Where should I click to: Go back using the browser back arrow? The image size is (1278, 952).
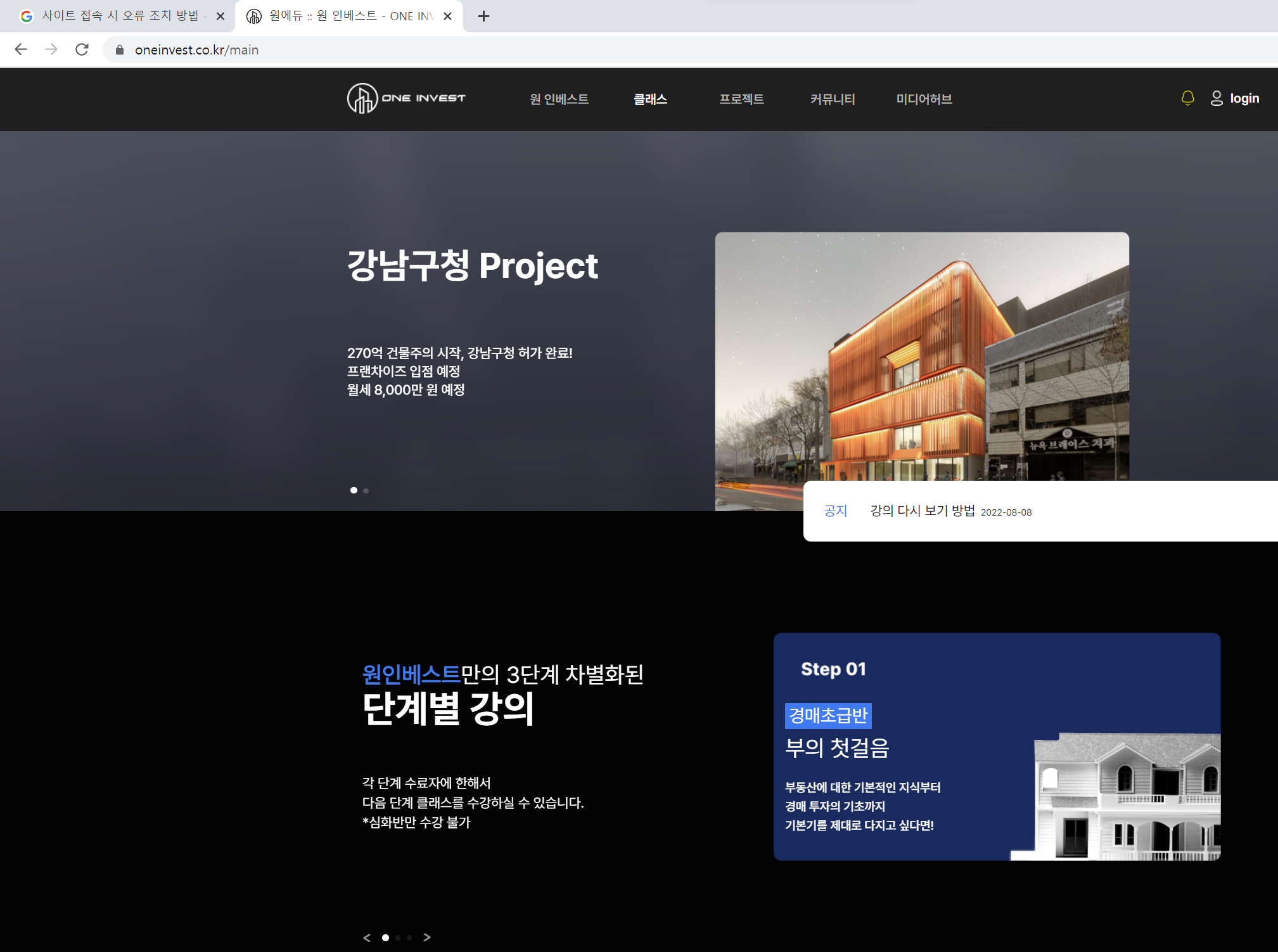coord(21,49)
